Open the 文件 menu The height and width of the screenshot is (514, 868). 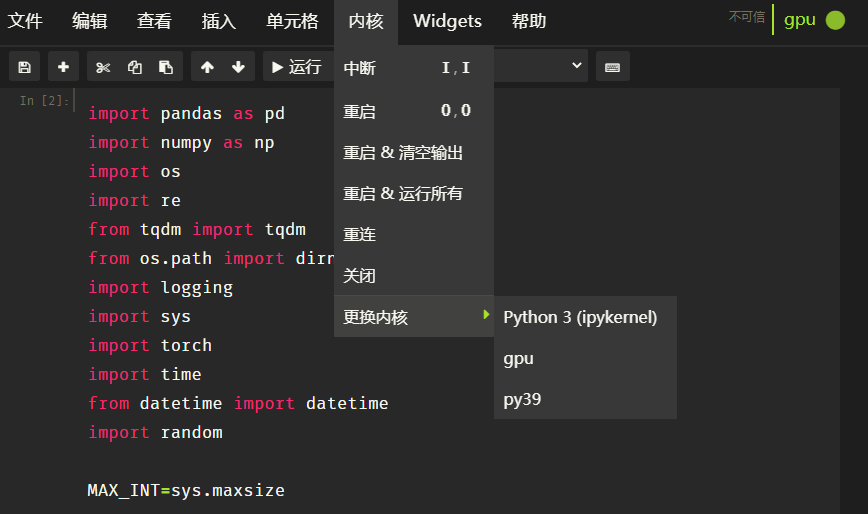point(25,21)
